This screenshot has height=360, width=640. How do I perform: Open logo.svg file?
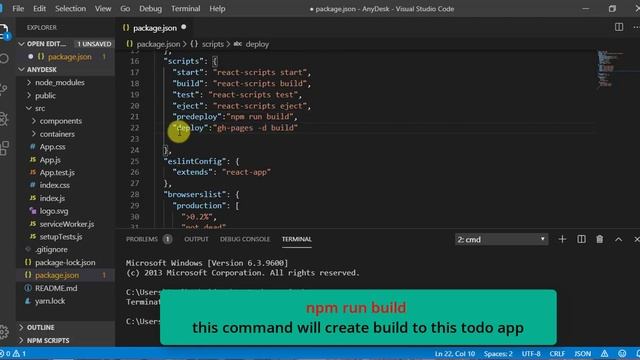tap(53, 211)
